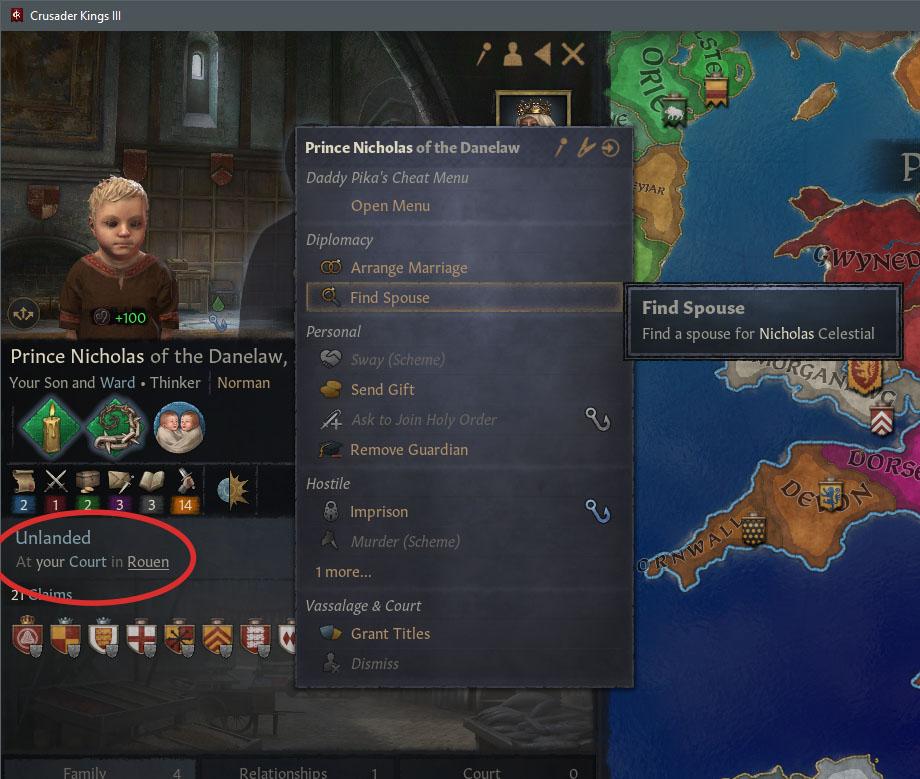Click the pin icon in context menu header
The width and height of the screenshot is (920, 779).
(x=561, y=148)
